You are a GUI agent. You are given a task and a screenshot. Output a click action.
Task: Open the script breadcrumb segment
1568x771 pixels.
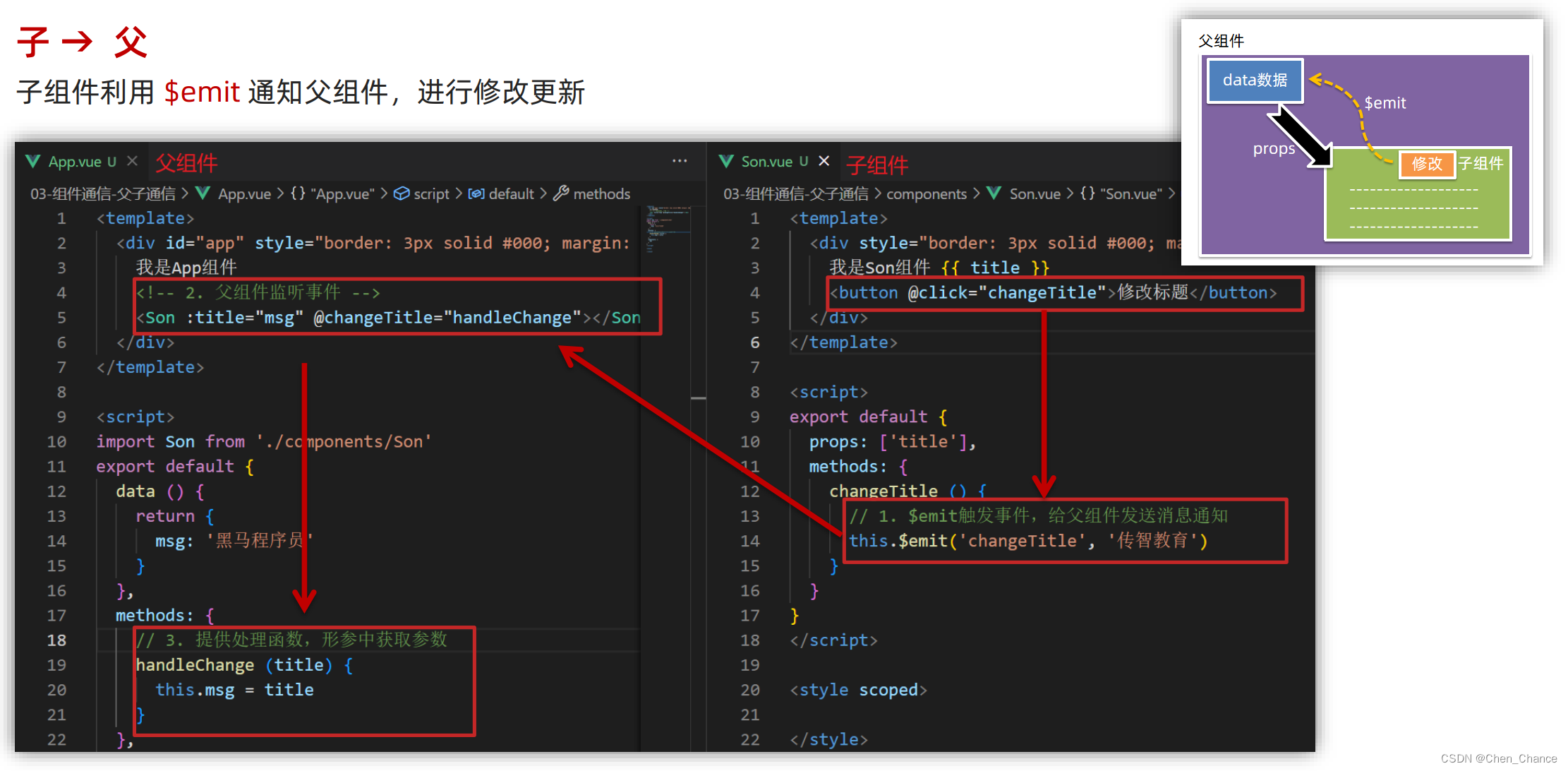pos(431,193)
